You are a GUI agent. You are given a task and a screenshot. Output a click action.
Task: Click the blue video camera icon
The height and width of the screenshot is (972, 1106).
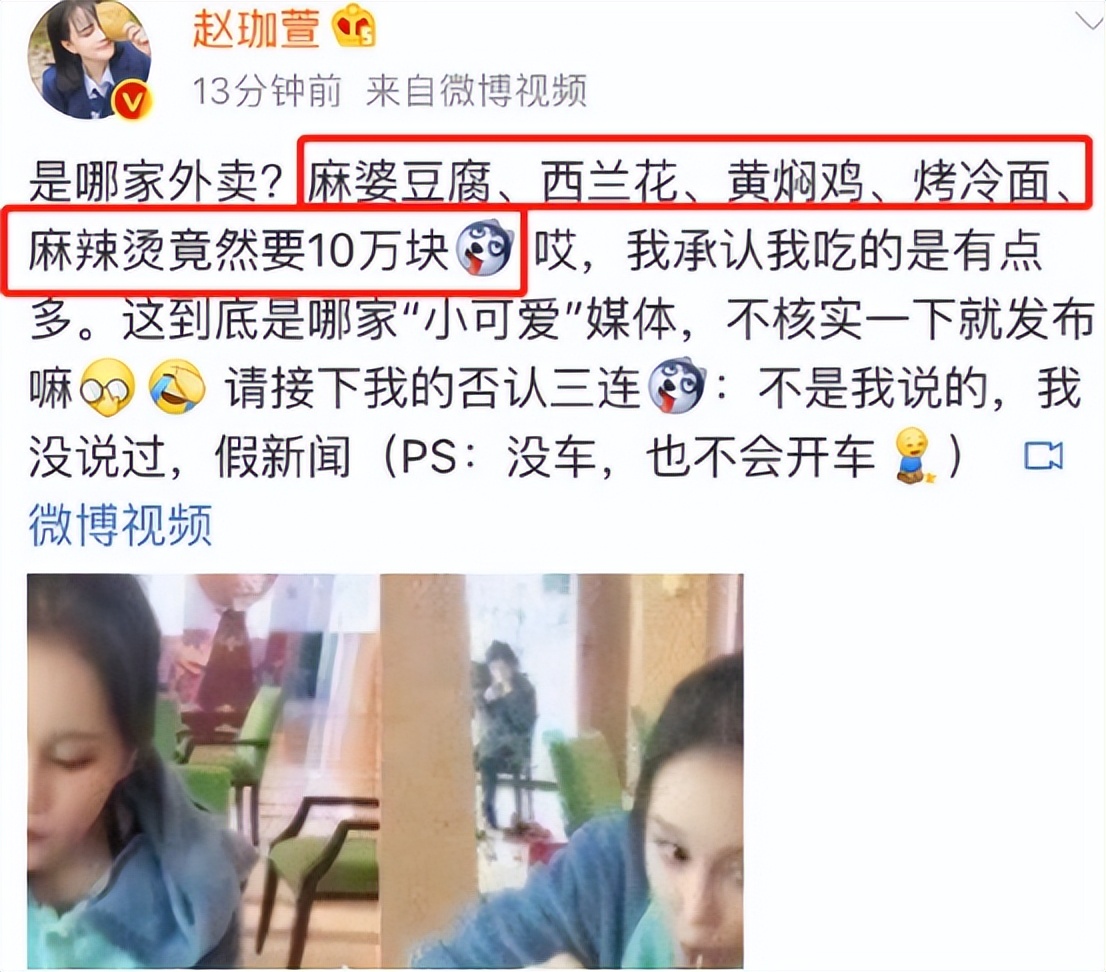[x=1043, y=456]
